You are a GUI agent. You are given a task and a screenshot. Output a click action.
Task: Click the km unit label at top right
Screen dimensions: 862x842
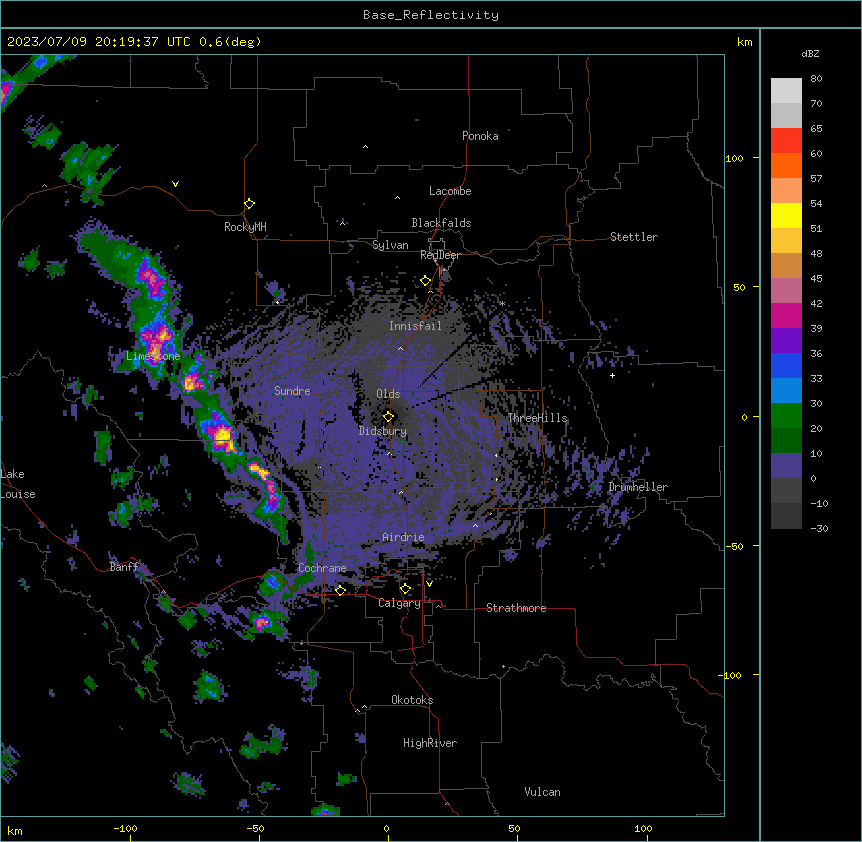coord(745,42)
